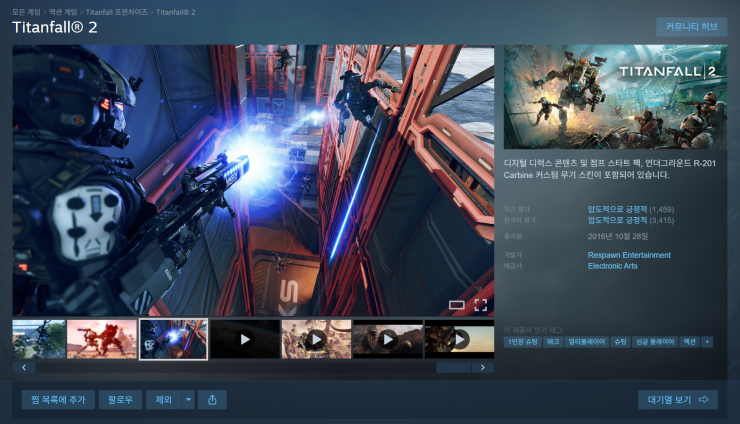
Task: Play the desert battle video thumbnail
Action: click(x=316, y=339)
